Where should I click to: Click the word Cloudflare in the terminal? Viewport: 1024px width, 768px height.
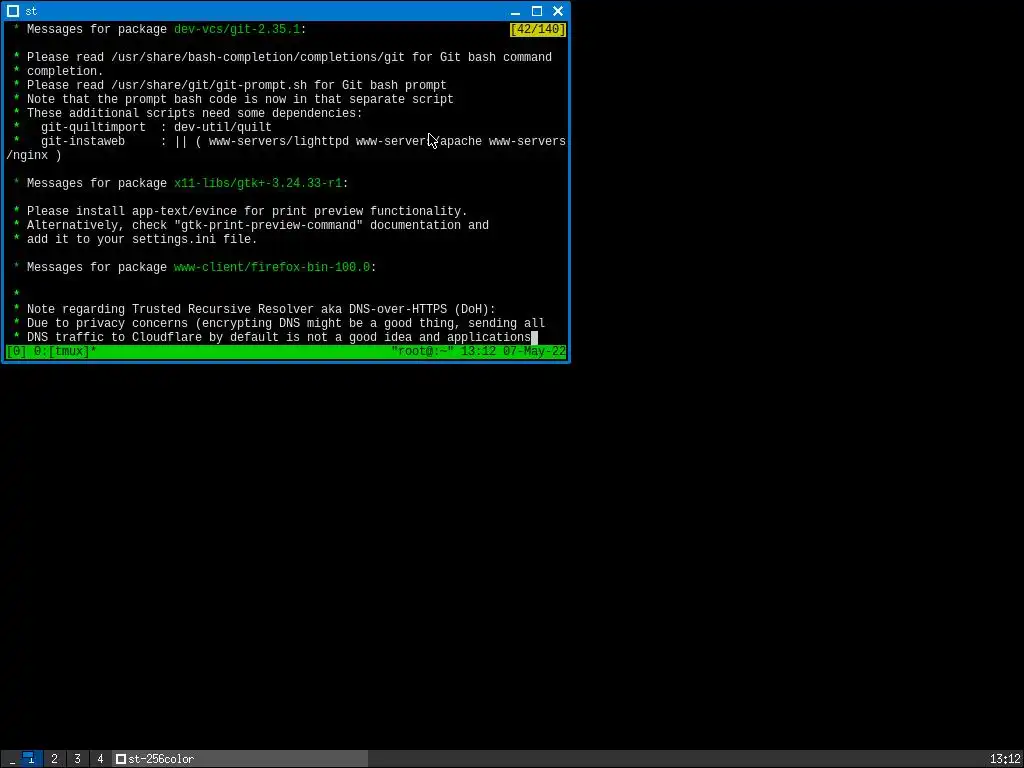tap(167, 338)
